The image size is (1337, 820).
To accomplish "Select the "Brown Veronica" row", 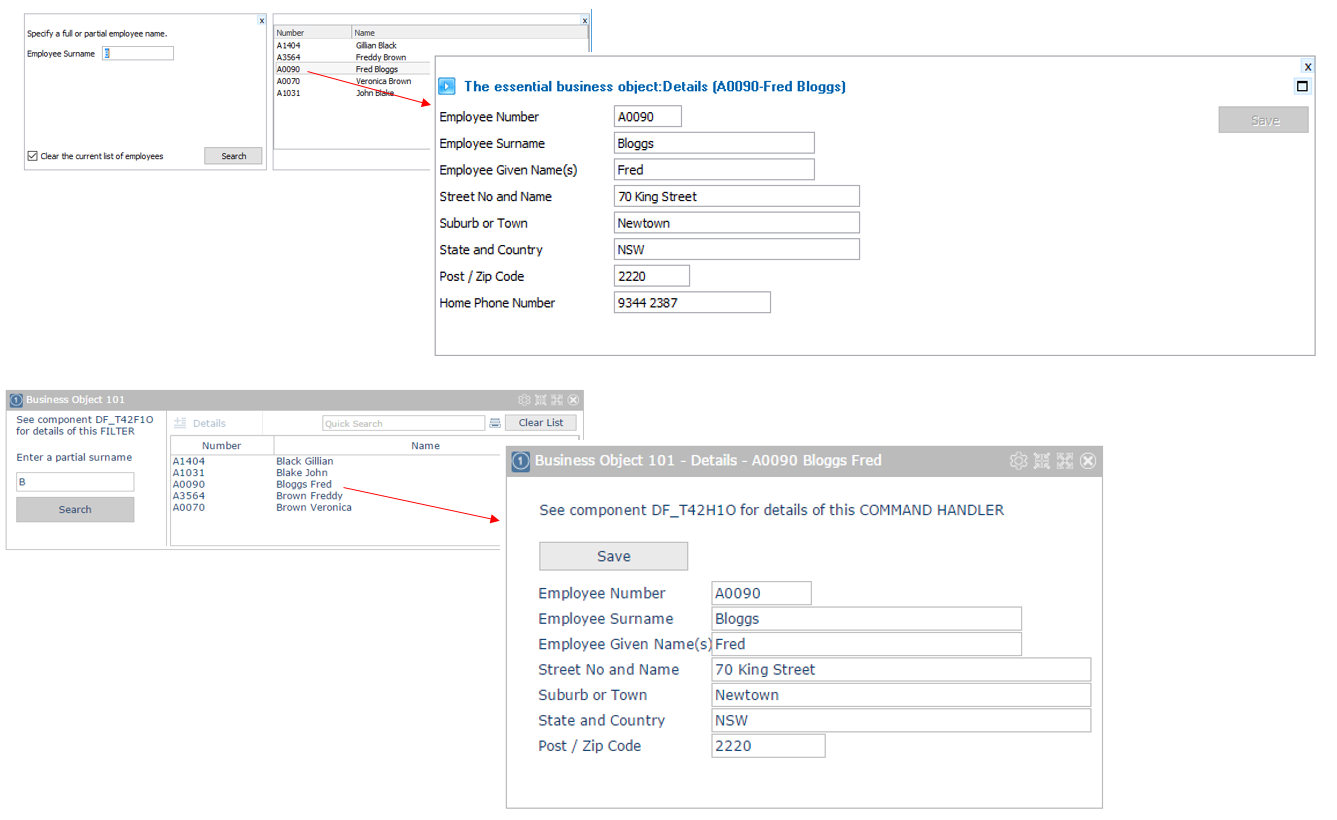I will [336, 507].
